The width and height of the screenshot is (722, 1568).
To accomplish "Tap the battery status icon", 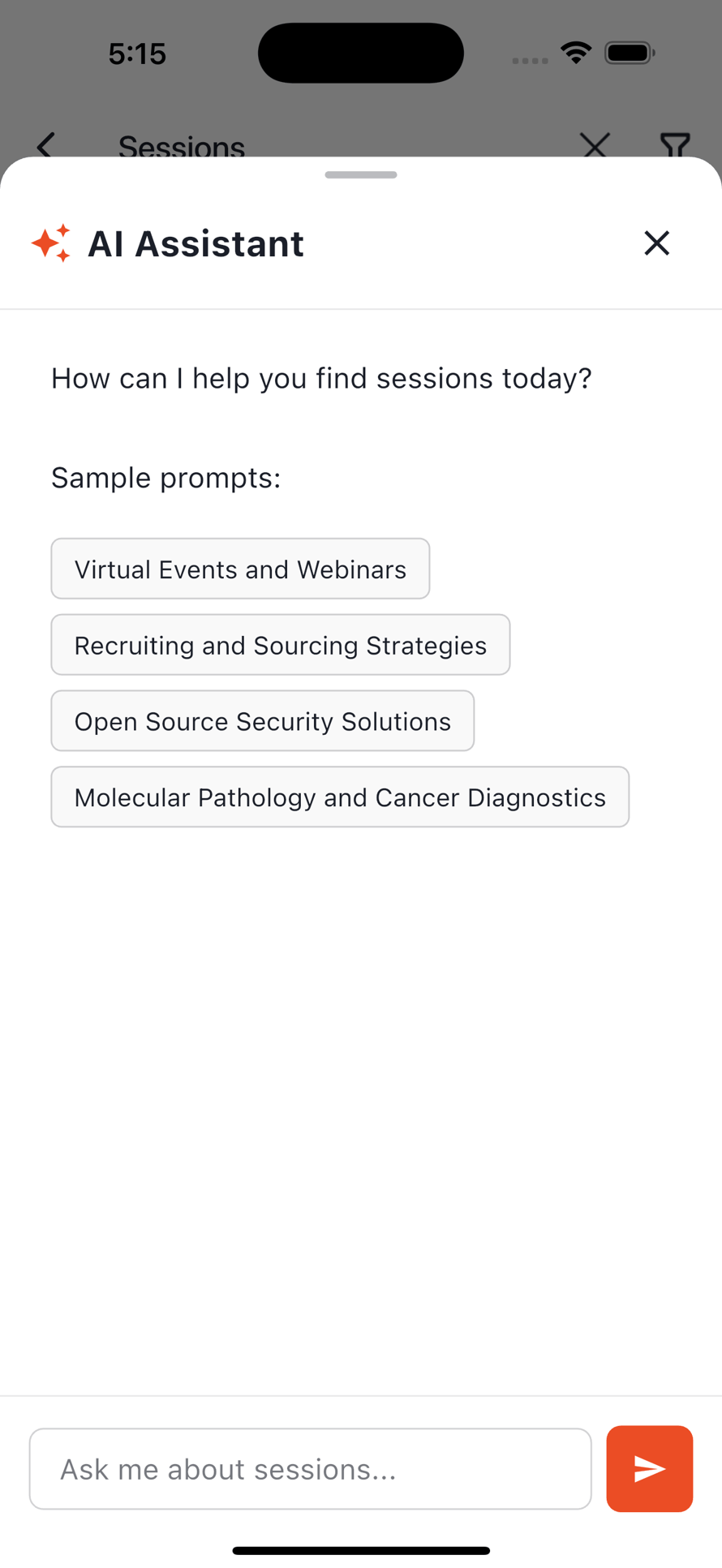I will (x=630, y=54).
